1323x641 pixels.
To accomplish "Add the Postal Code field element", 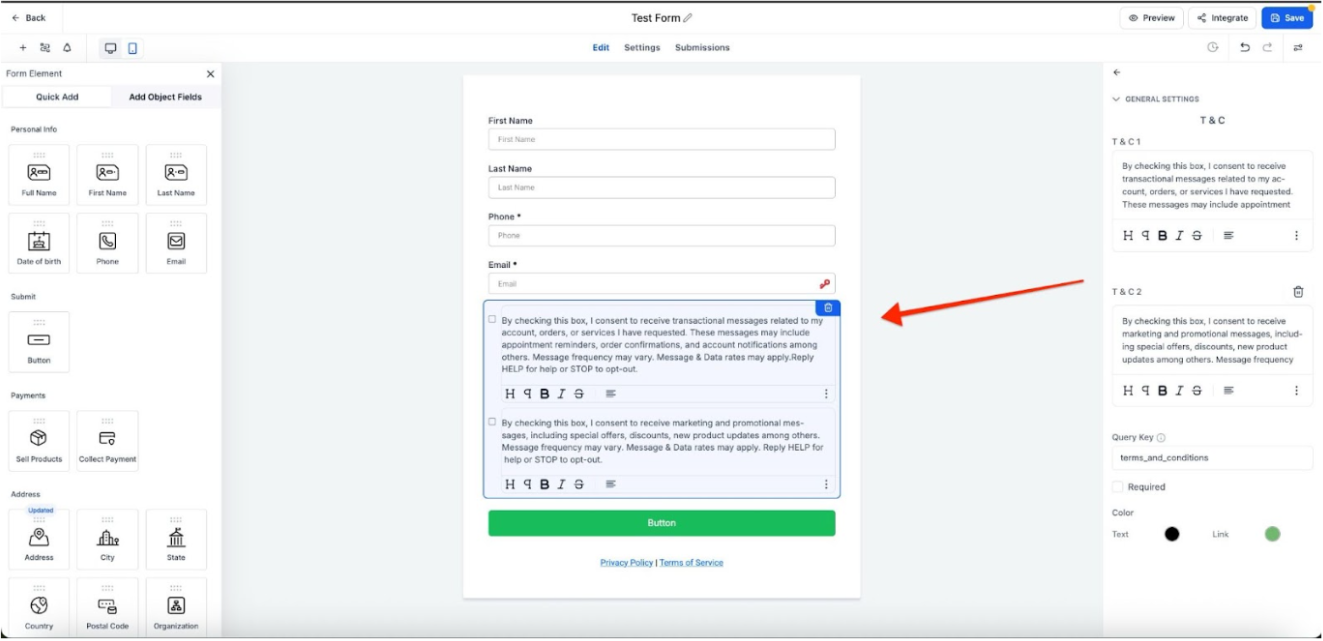I will (x=108, y=608).
